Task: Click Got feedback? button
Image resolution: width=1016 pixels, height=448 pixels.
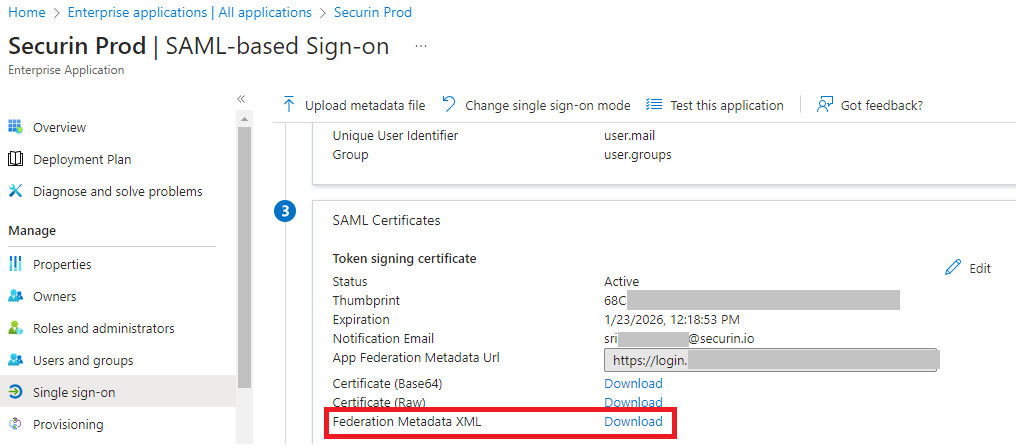Action: tap(881, 105)
